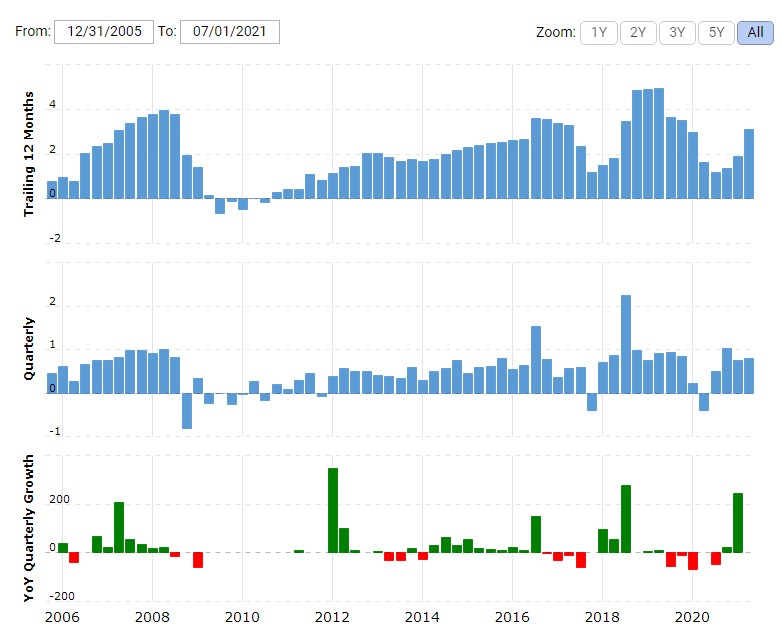Image resolution: width=782 pixels, height=626 pixels.
Task: Click the green YoY growth bar in 2021
Action: pyautogui.click(x=738, y=523)
